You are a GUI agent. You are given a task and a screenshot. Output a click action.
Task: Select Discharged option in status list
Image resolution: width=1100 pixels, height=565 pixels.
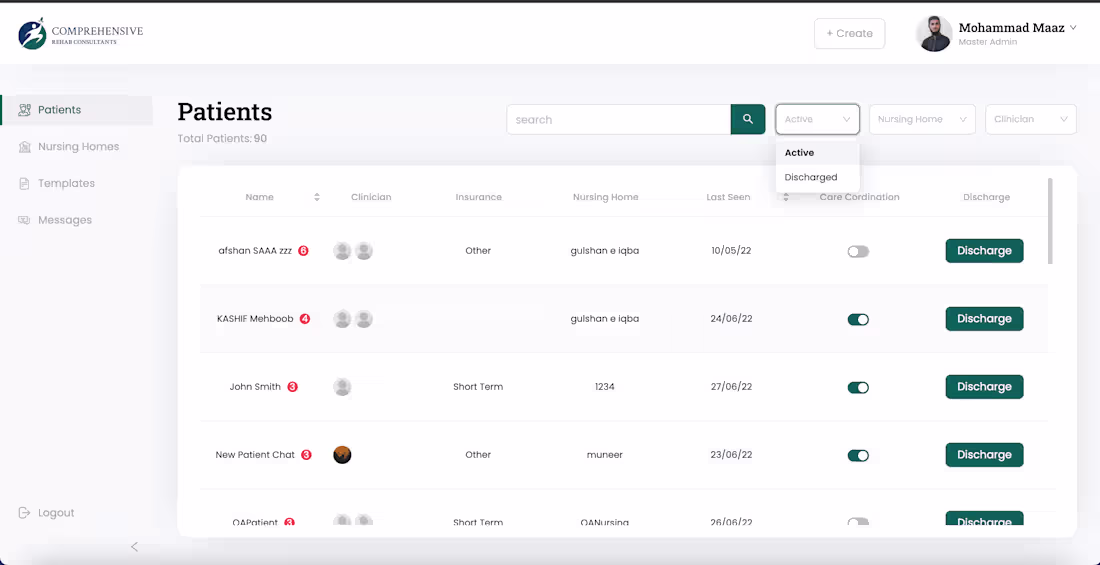coord(817,177)
